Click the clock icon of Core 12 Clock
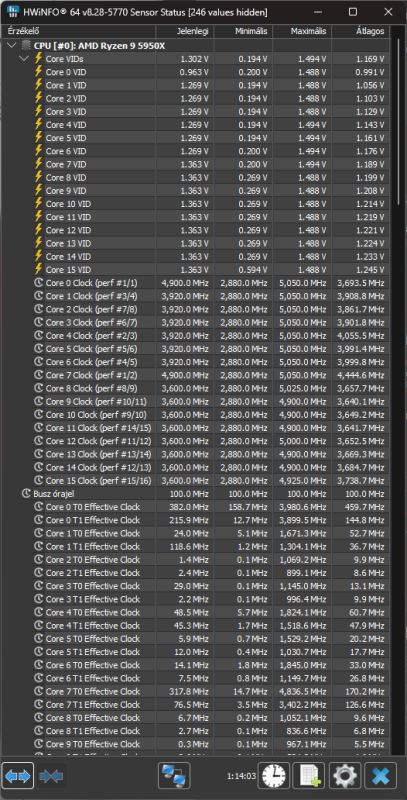 (38, 441)
